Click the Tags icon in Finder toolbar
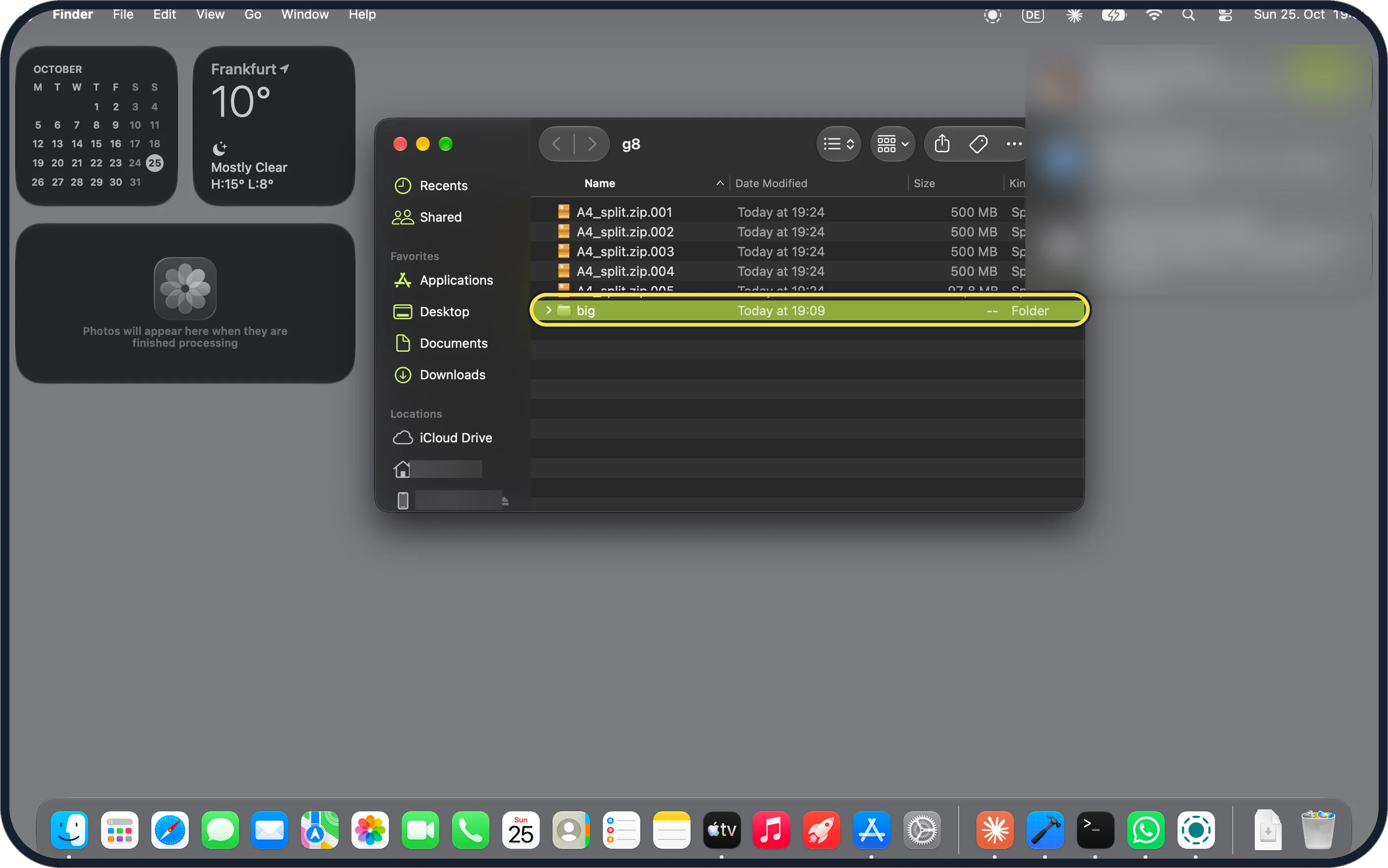 (x=978, y=143)
